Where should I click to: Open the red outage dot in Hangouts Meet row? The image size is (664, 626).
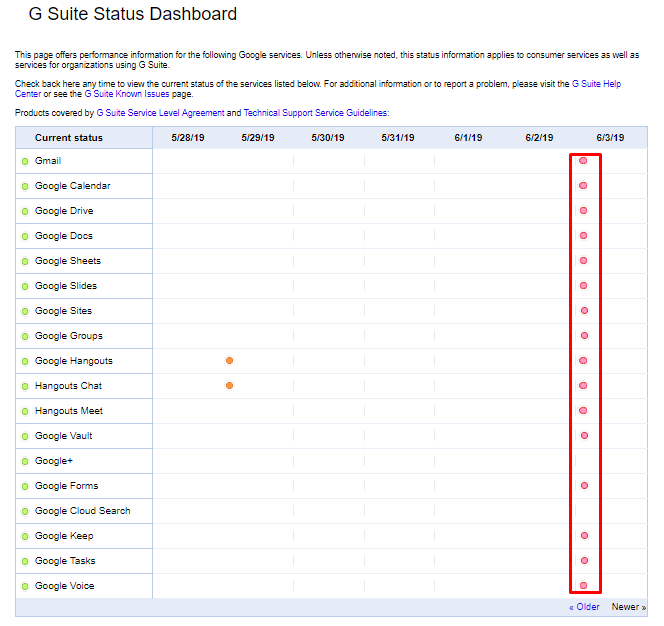point(584,410)
